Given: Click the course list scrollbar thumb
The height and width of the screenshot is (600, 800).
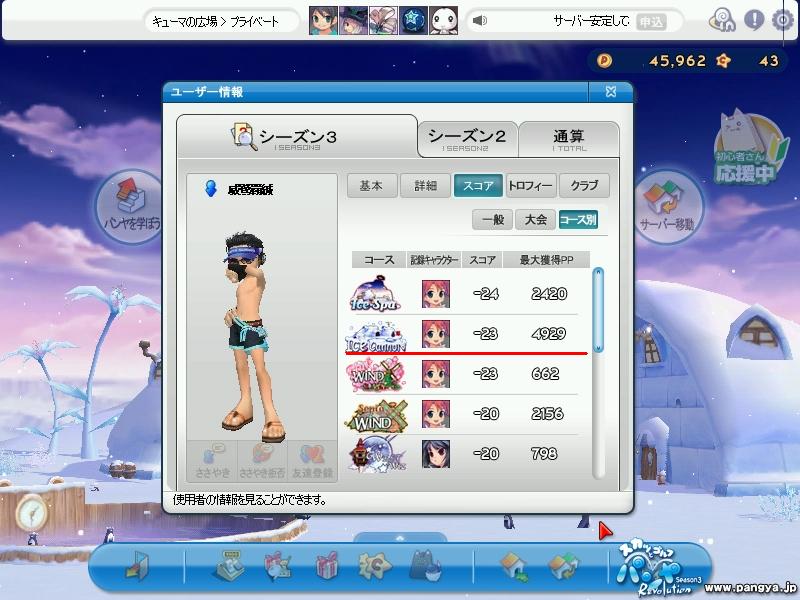Looking at the screenshot, I should click(x=598, y=310).
